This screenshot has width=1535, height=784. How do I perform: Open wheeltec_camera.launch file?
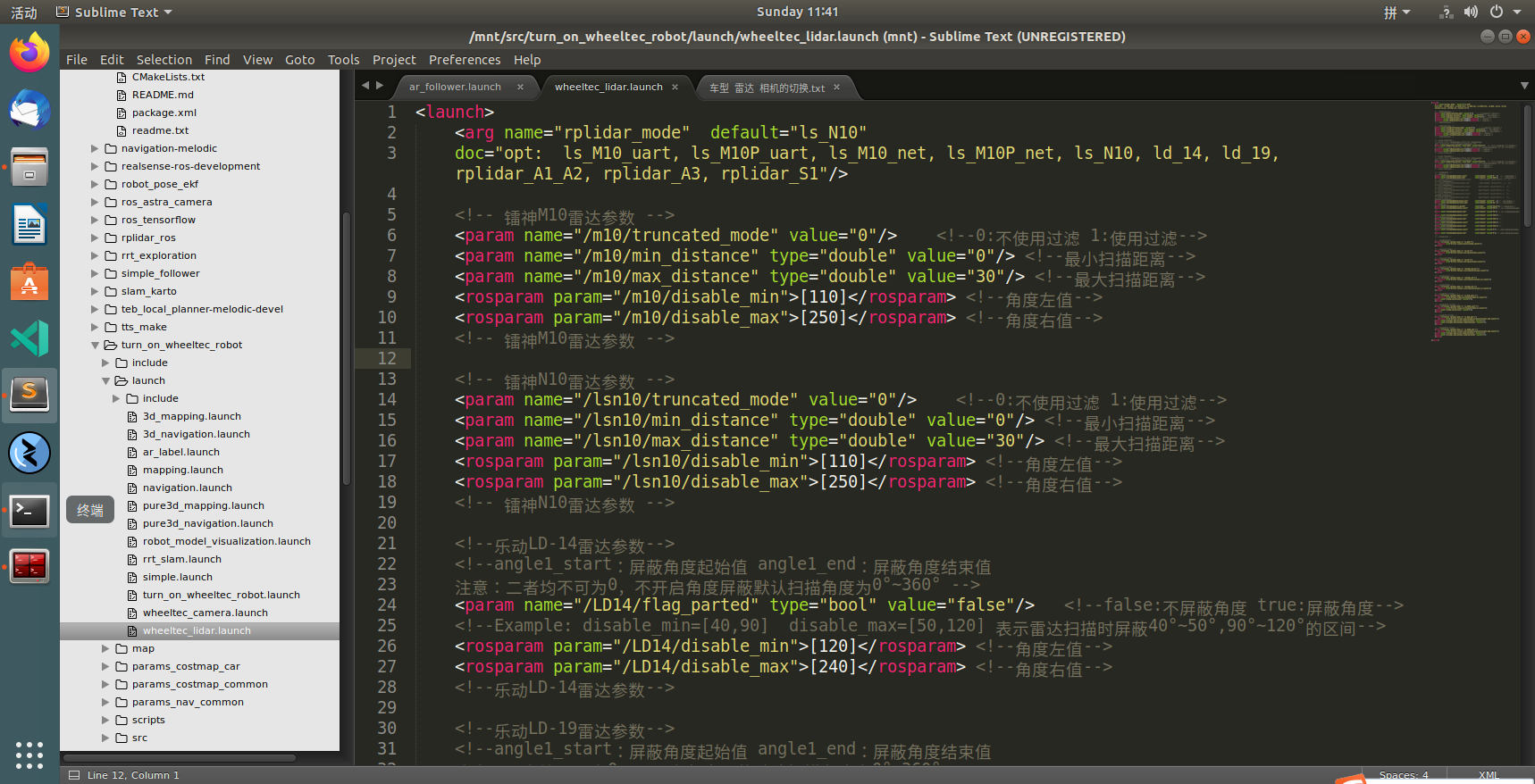206,613
